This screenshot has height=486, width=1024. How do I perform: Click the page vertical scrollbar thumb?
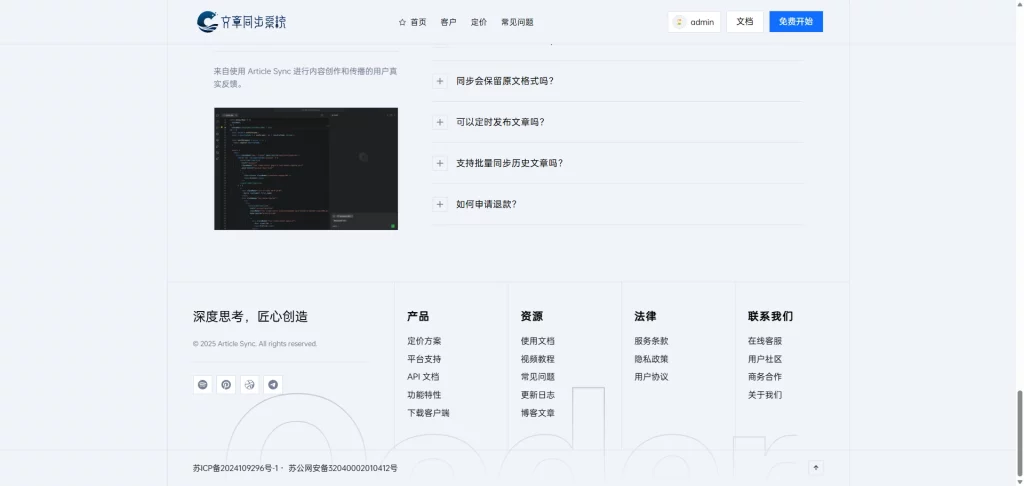(x=1019, y=433)
